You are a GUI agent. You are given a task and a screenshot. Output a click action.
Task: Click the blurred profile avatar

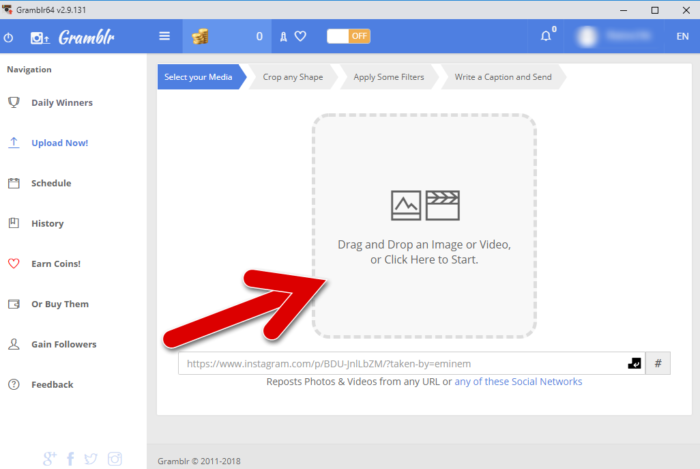point(587,37)
